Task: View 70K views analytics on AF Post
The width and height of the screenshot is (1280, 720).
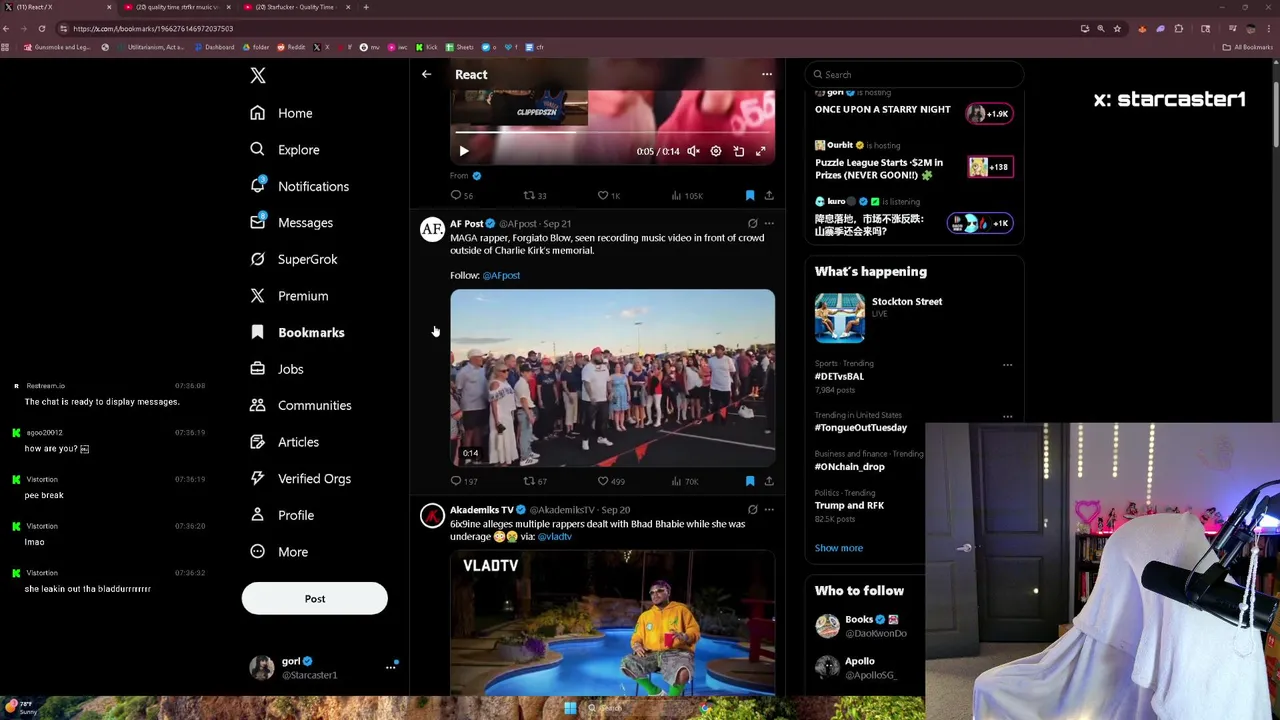Action: 684,481
